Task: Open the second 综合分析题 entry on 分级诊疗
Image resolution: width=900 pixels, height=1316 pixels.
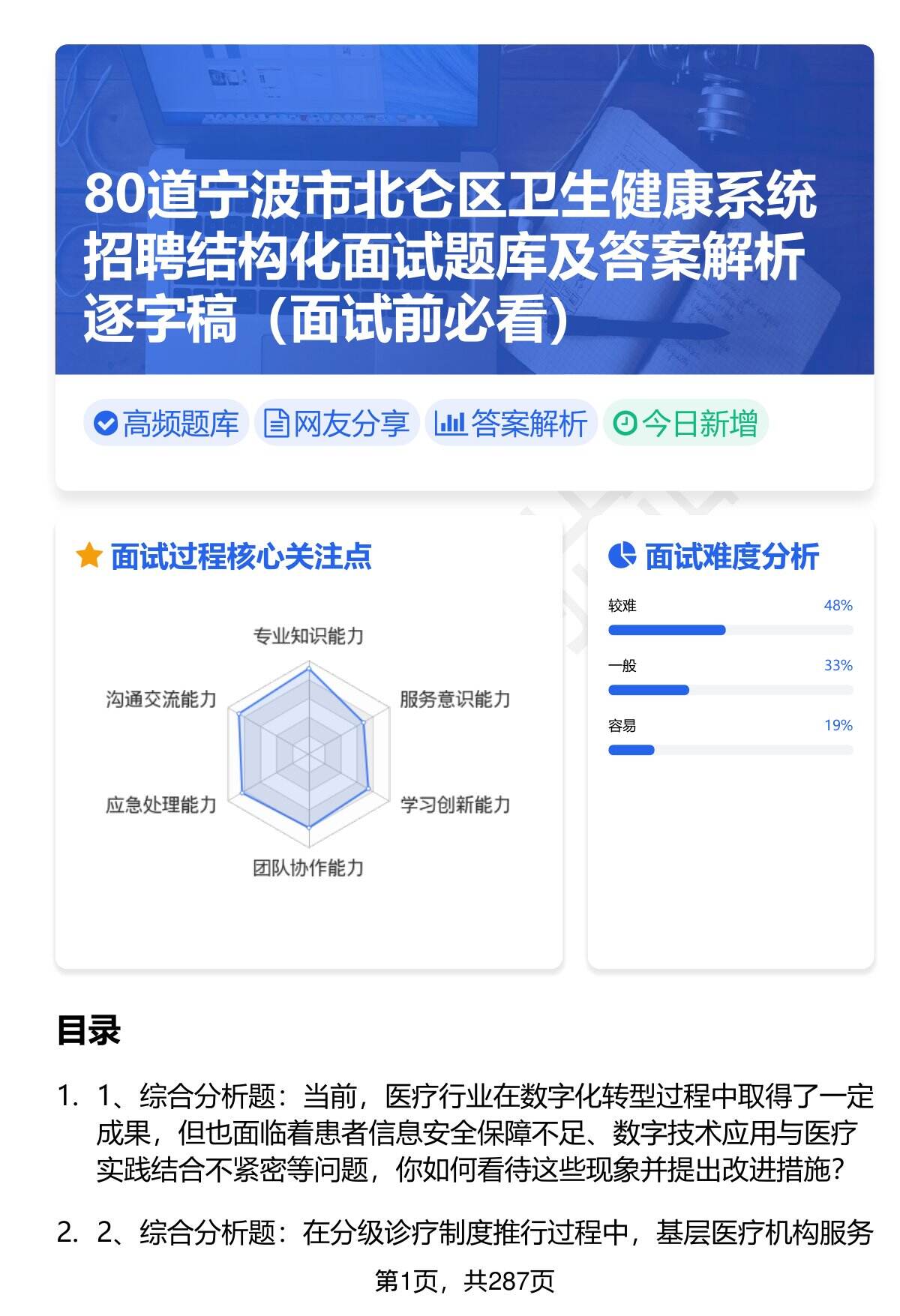Action: pyautogui.click(x=484, y=1233)
